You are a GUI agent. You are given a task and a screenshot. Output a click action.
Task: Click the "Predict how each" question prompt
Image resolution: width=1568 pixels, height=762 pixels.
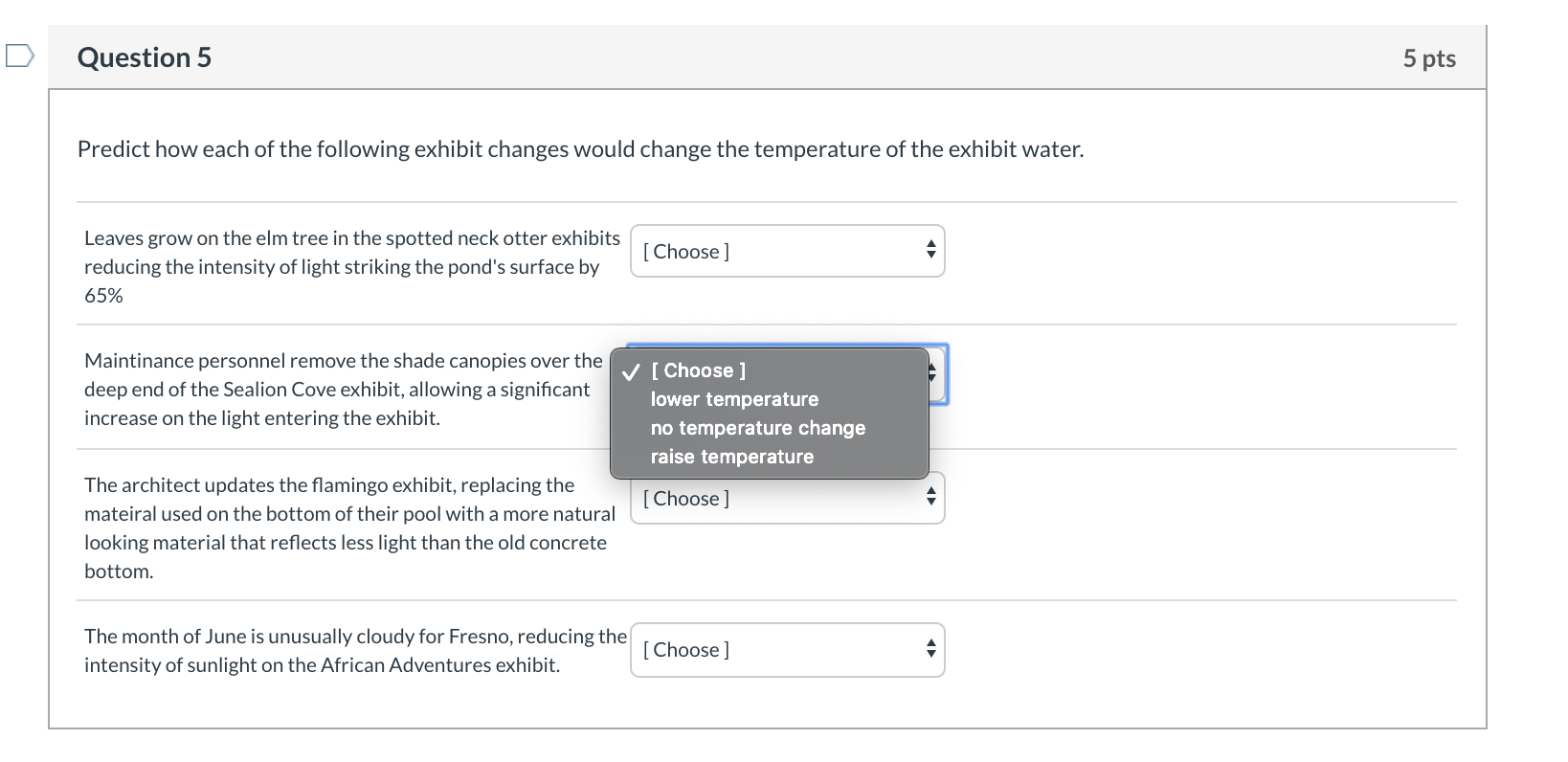[580, 149]
